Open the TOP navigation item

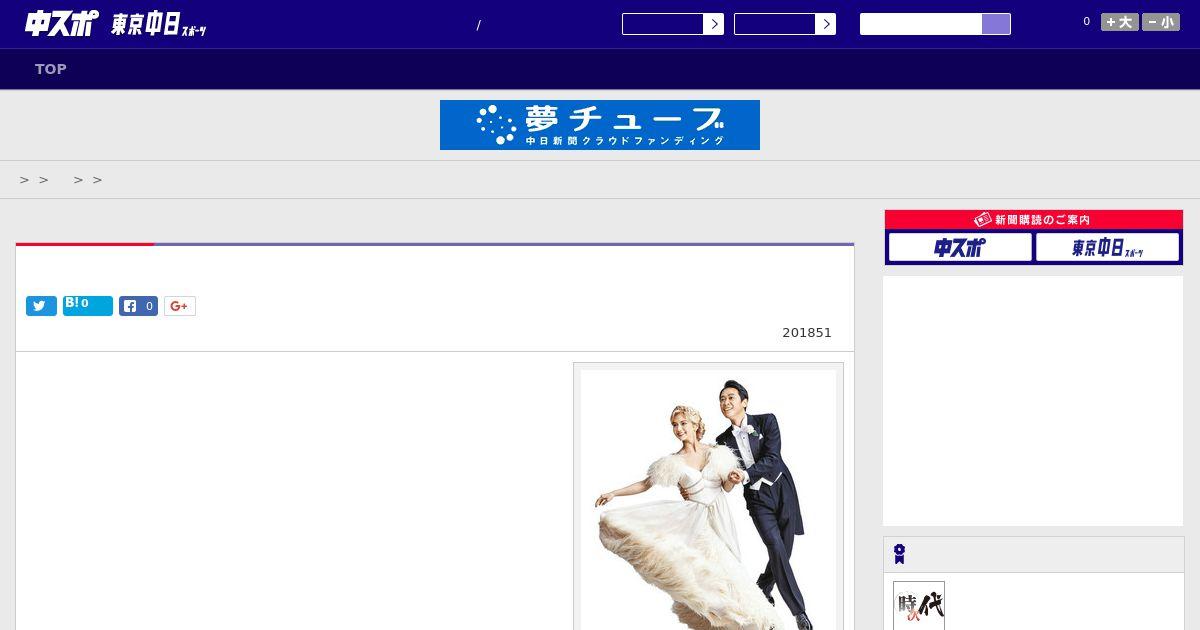pyautogui.click(x=51, y=69)
